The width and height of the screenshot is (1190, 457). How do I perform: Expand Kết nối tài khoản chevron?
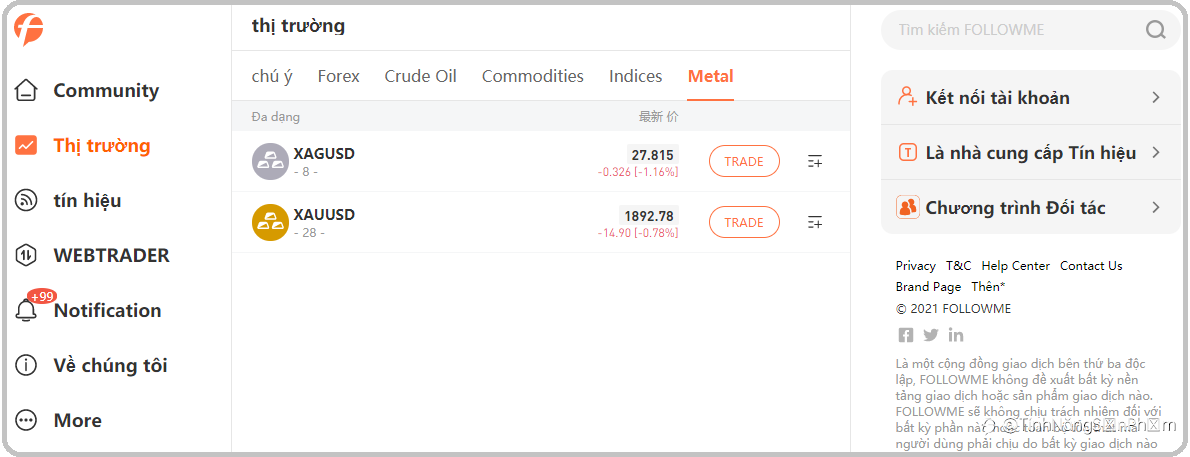point(1155,98)
